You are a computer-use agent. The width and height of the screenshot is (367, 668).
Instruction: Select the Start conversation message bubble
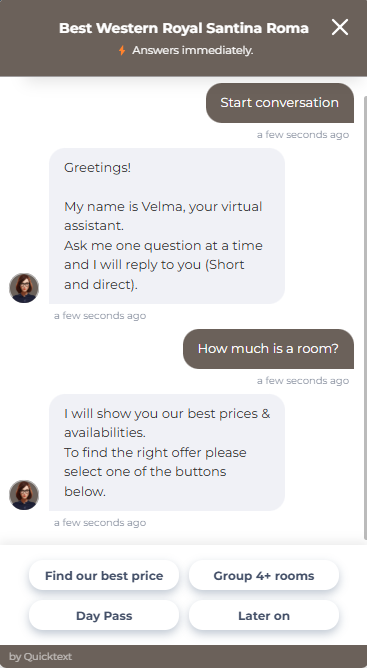click(x=280, y=103)
